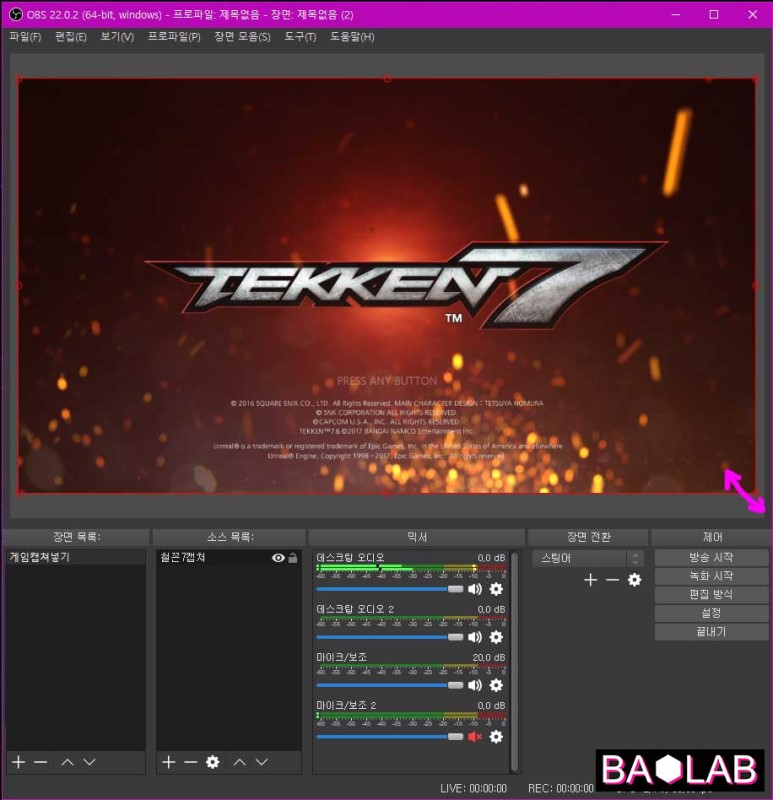Click the transition dropdown spinner arrows
773x800 pixels.
coord(635,558)
